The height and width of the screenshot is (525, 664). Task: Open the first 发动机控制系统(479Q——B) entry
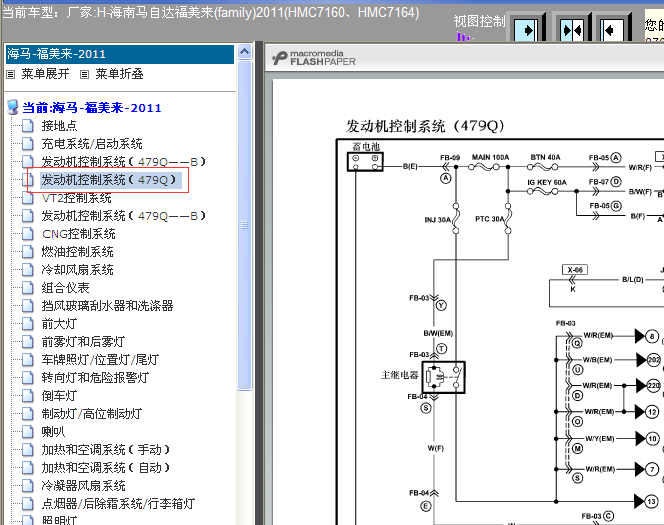click(x=123, y=162)
